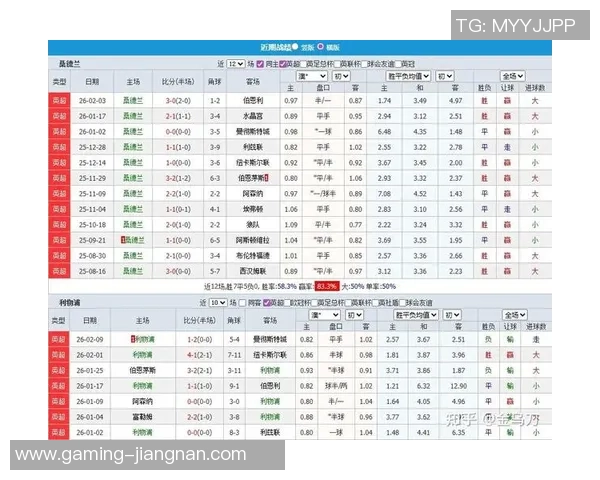Viewport: 600px width, 480px height.
Task: Open away team 曼彻斯特城 in 26-01-02 桑德兰 row
Action: [253, 132]
